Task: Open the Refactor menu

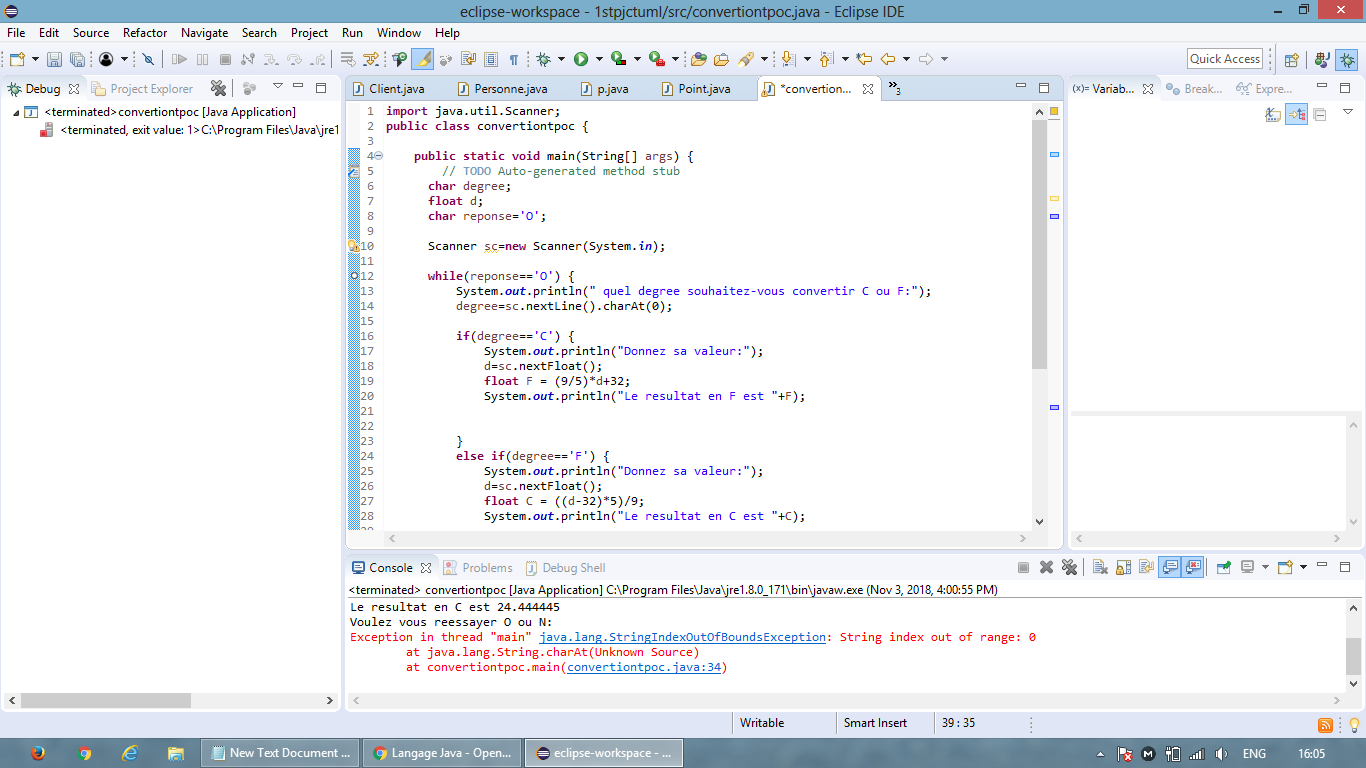Action: (x=145, y=33)
